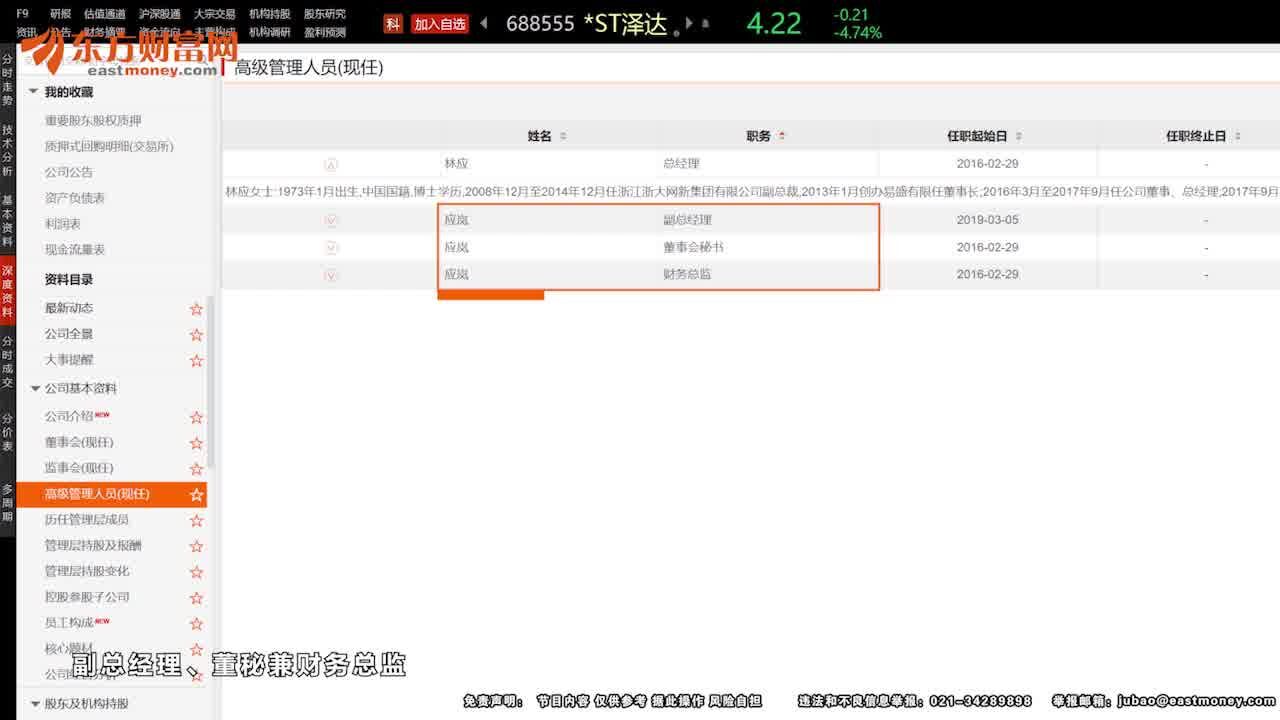
Task: Click the 科 badge beside 加入自选
Action: (x=393, y=24)
